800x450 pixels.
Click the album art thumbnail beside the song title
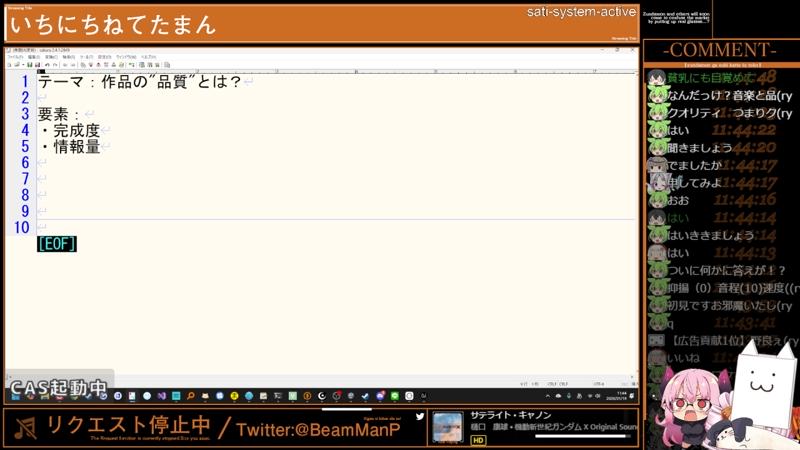point(448,427)
